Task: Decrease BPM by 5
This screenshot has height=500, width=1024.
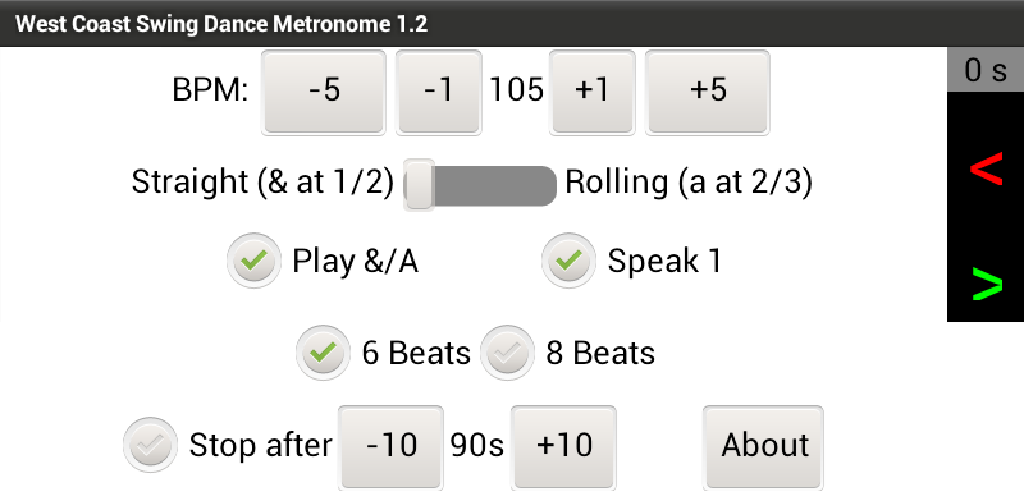Action: pos(324,91)
